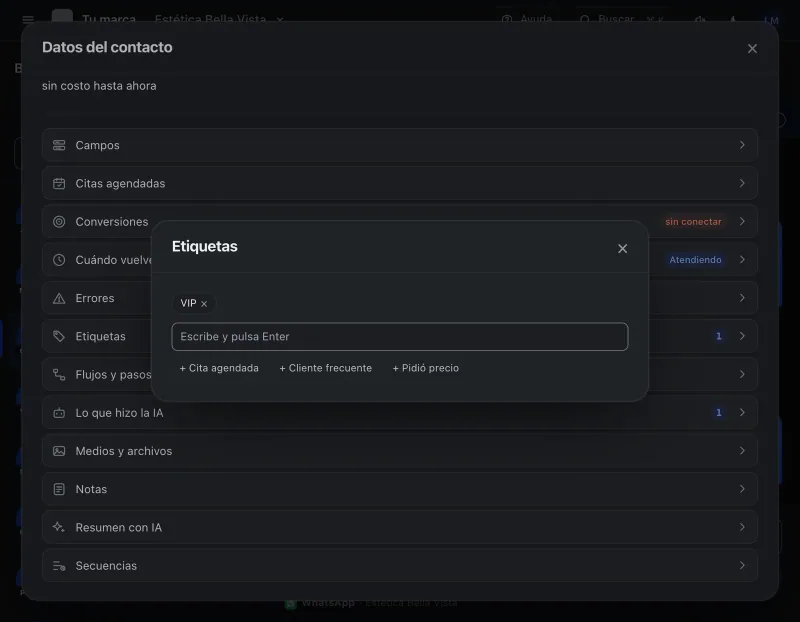This screenshot has height=622, width=800.
Task: Open the Campos section label
Action: tap(97, 145)
